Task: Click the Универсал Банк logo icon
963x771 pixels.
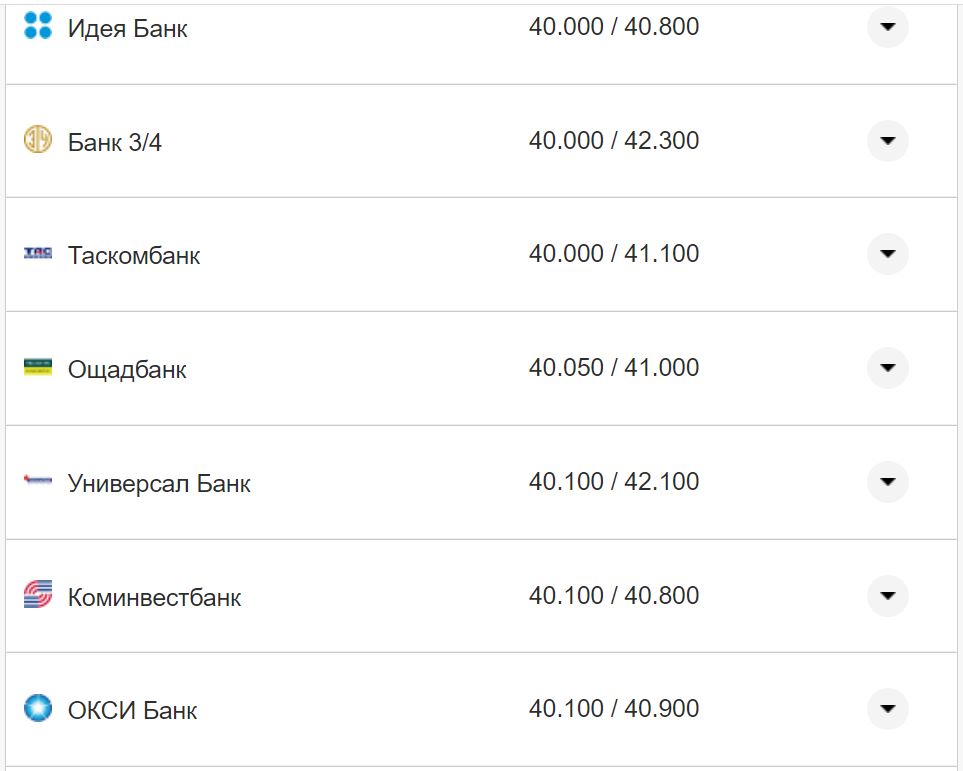Action: [x=37, y=482]
